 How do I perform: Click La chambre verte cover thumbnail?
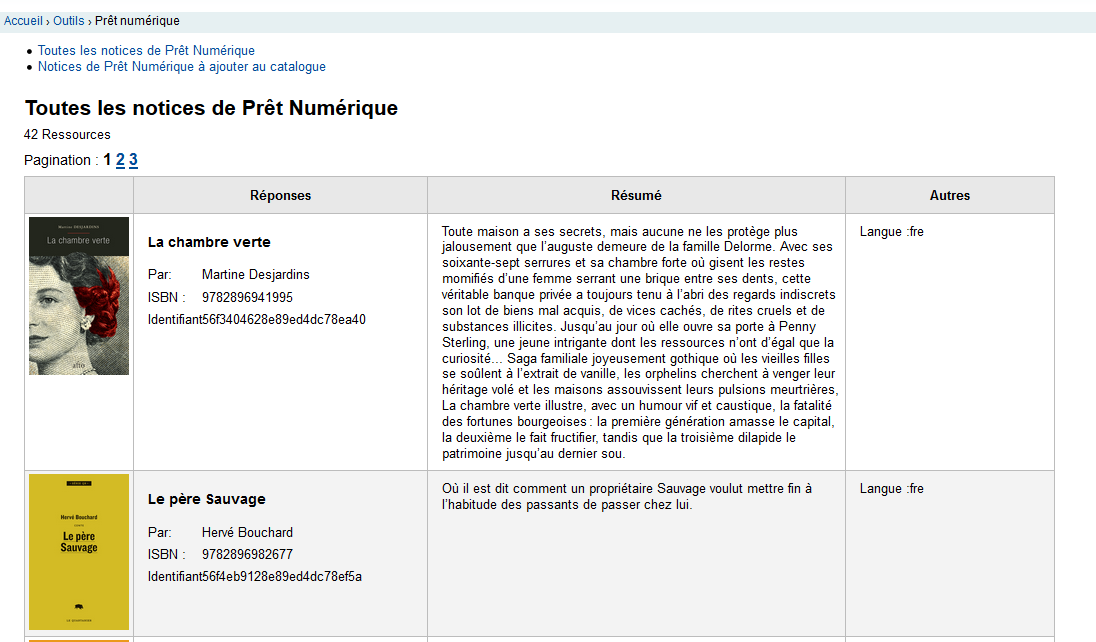click(x=79, y=296)
